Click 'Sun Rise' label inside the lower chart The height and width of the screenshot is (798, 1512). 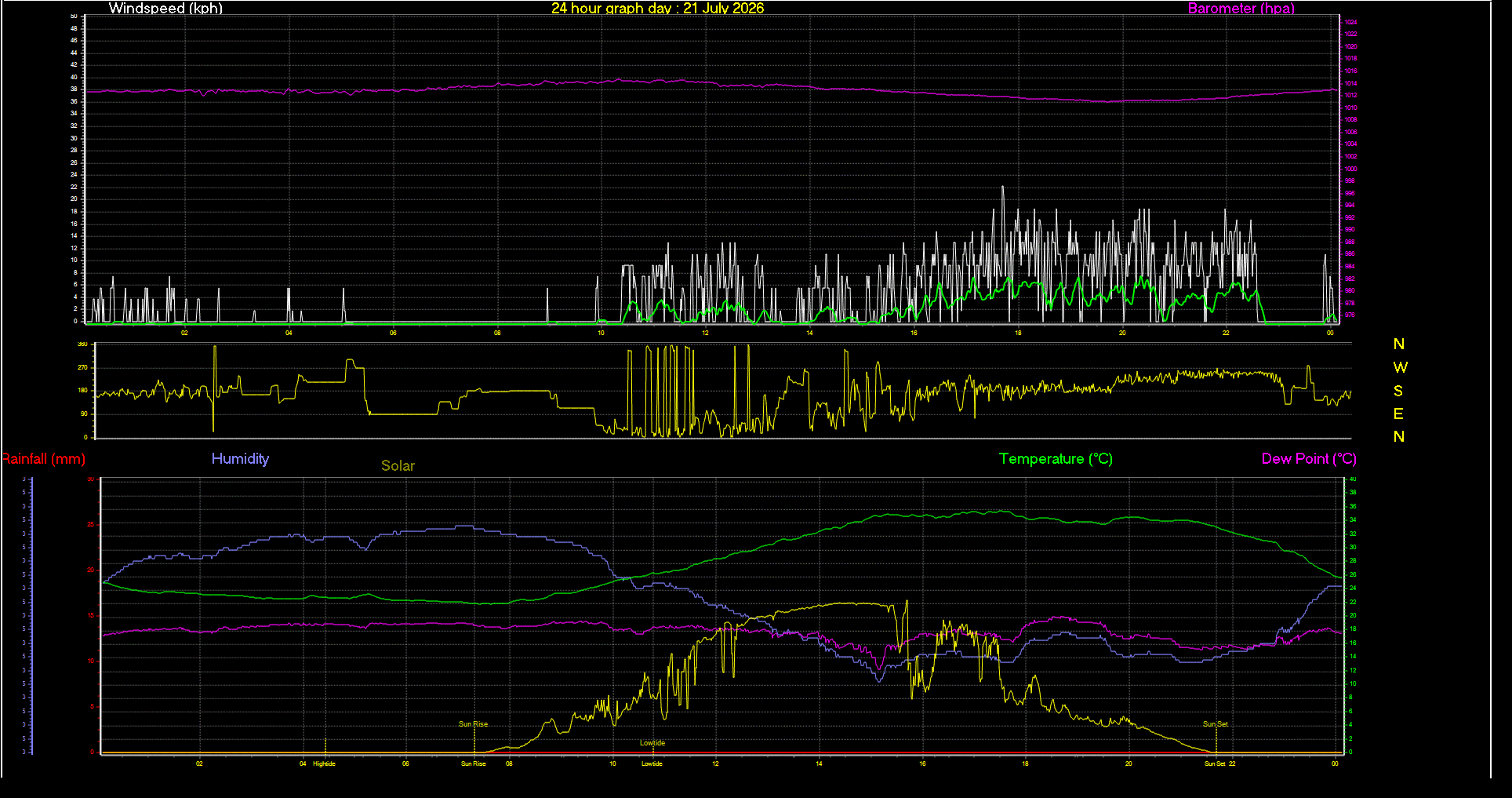tap(473, 724)
